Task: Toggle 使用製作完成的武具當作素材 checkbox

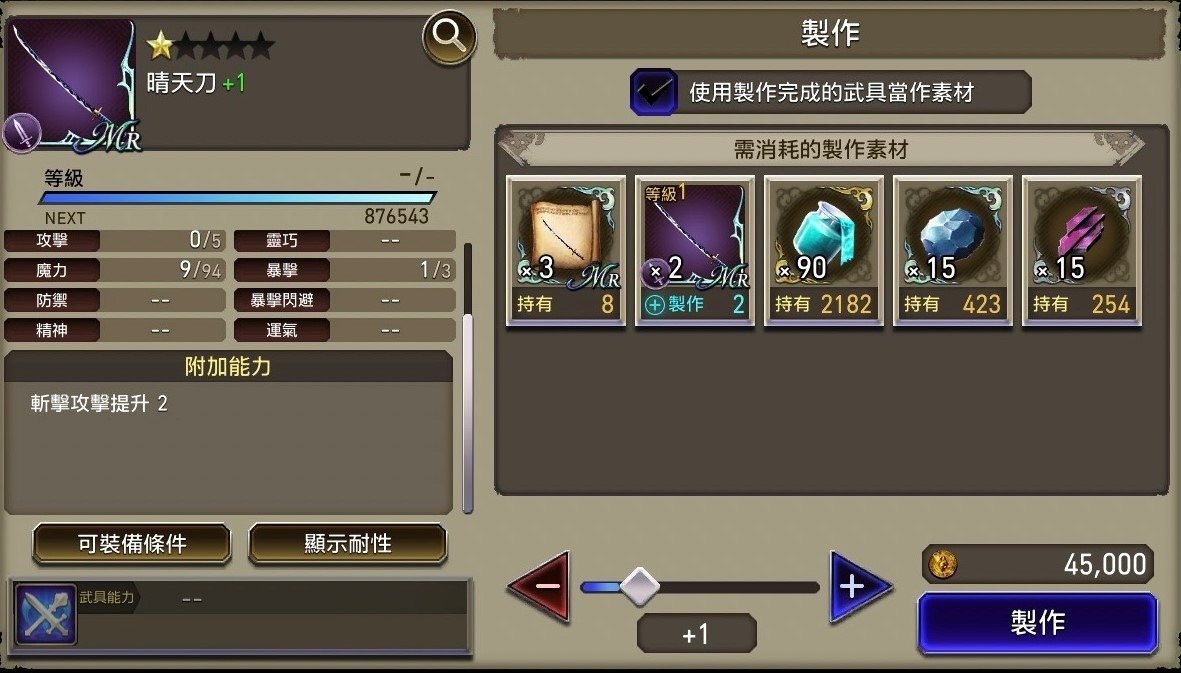Action: pos(653,92)
